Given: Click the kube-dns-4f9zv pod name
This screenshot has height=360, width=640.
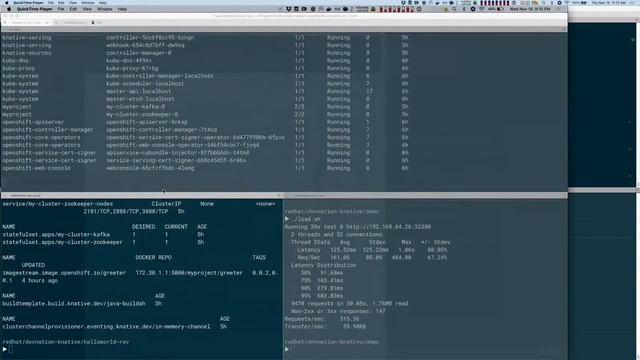Looking at the screenshot, I should coord(129,61).
